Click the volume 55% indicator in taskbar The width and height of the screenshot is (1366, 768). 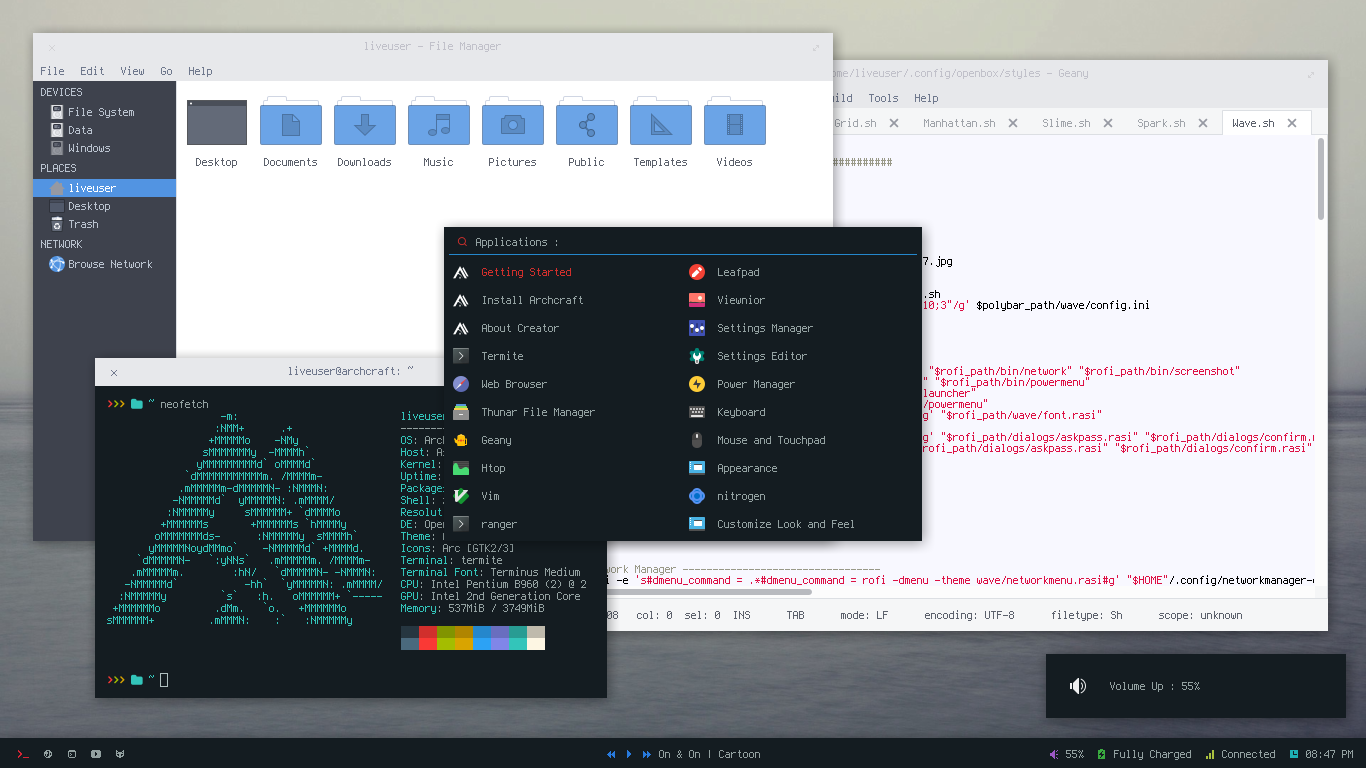pyautogui.click(x=1066, y=754)
